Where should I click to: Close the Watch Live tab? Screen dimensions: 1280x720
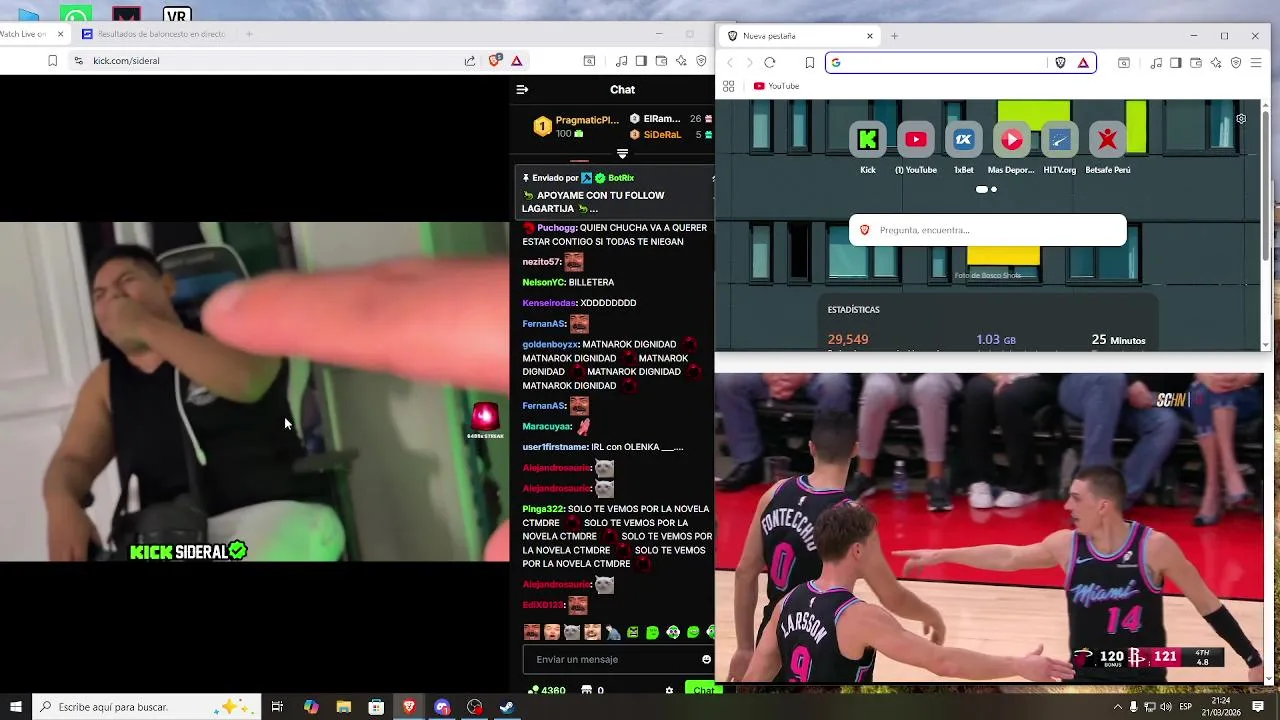(60, 34)
